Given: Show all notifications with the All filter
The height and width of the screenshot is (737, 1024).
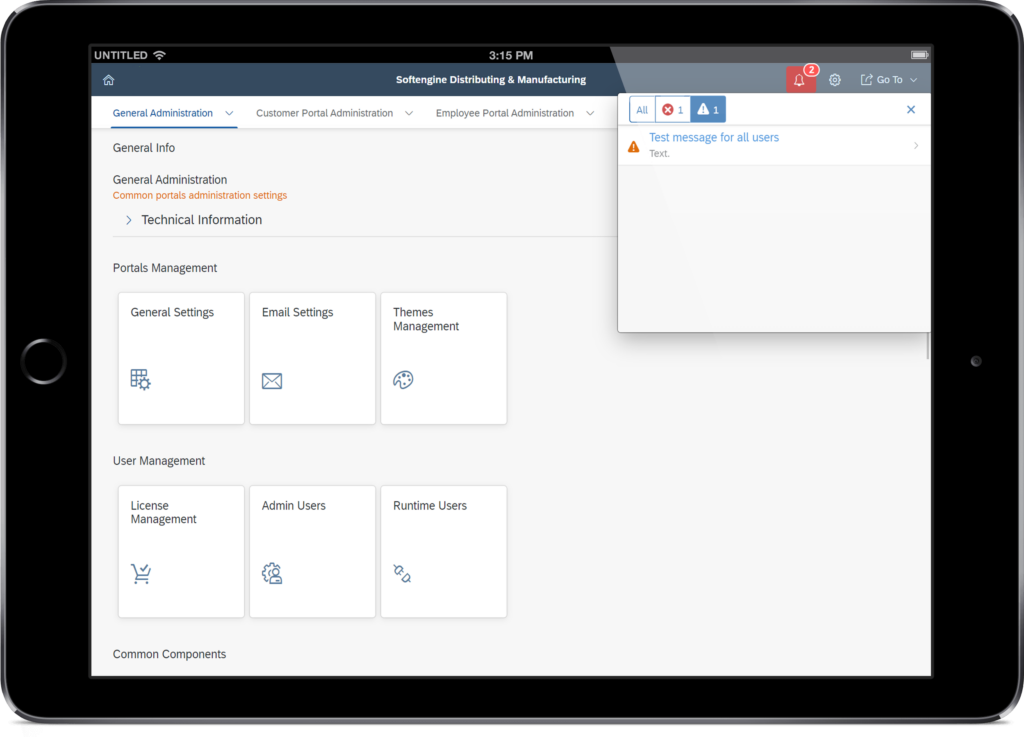Looking at the screenshot, I should (x=642, y=110).
